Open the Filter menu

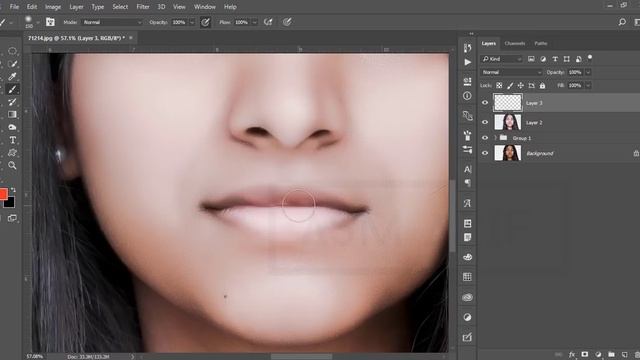(143, 7)
